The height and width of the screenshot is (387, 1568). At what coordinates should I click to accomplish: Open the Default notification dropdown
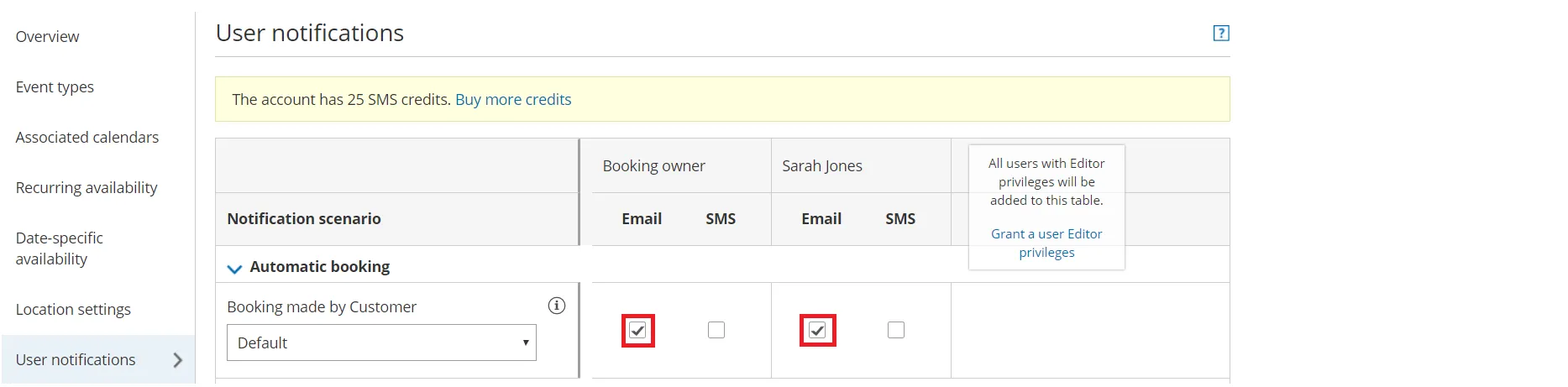point(381,343)
